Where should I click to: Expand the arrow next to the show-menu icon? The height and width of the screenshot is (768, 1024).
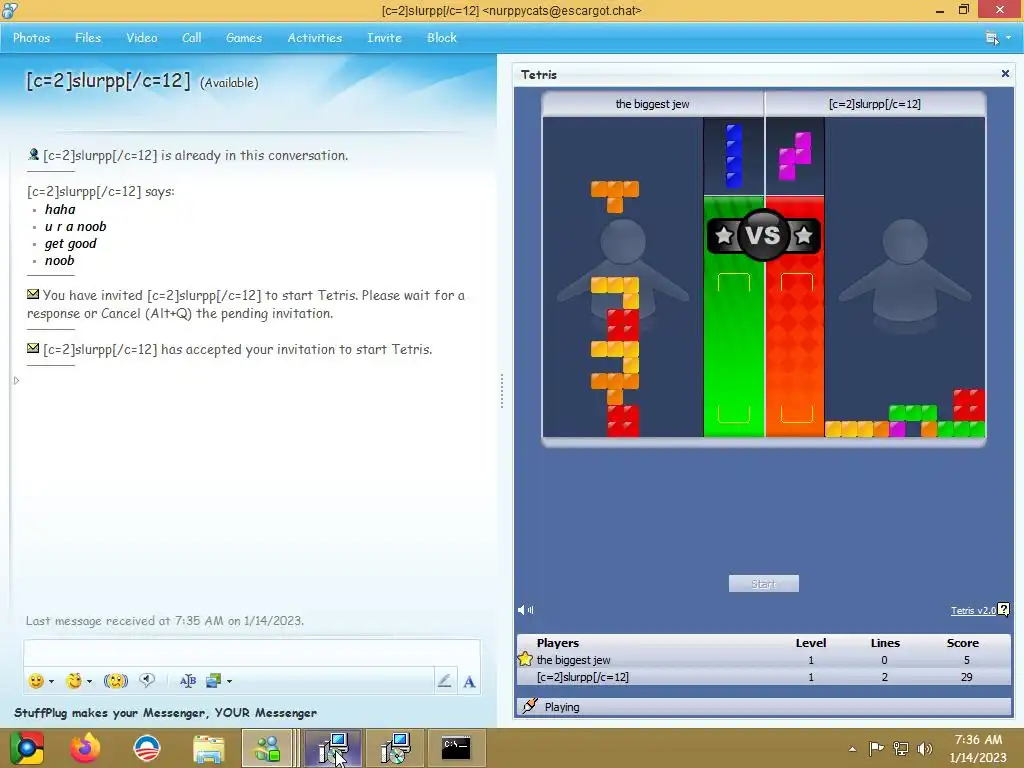pyautogui.click(x=1009, y=38)
